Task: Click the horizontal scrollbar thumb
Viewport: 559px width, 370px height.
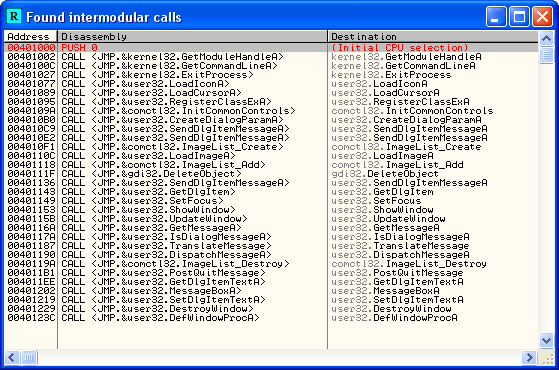Action: click(x=29, y=357)
